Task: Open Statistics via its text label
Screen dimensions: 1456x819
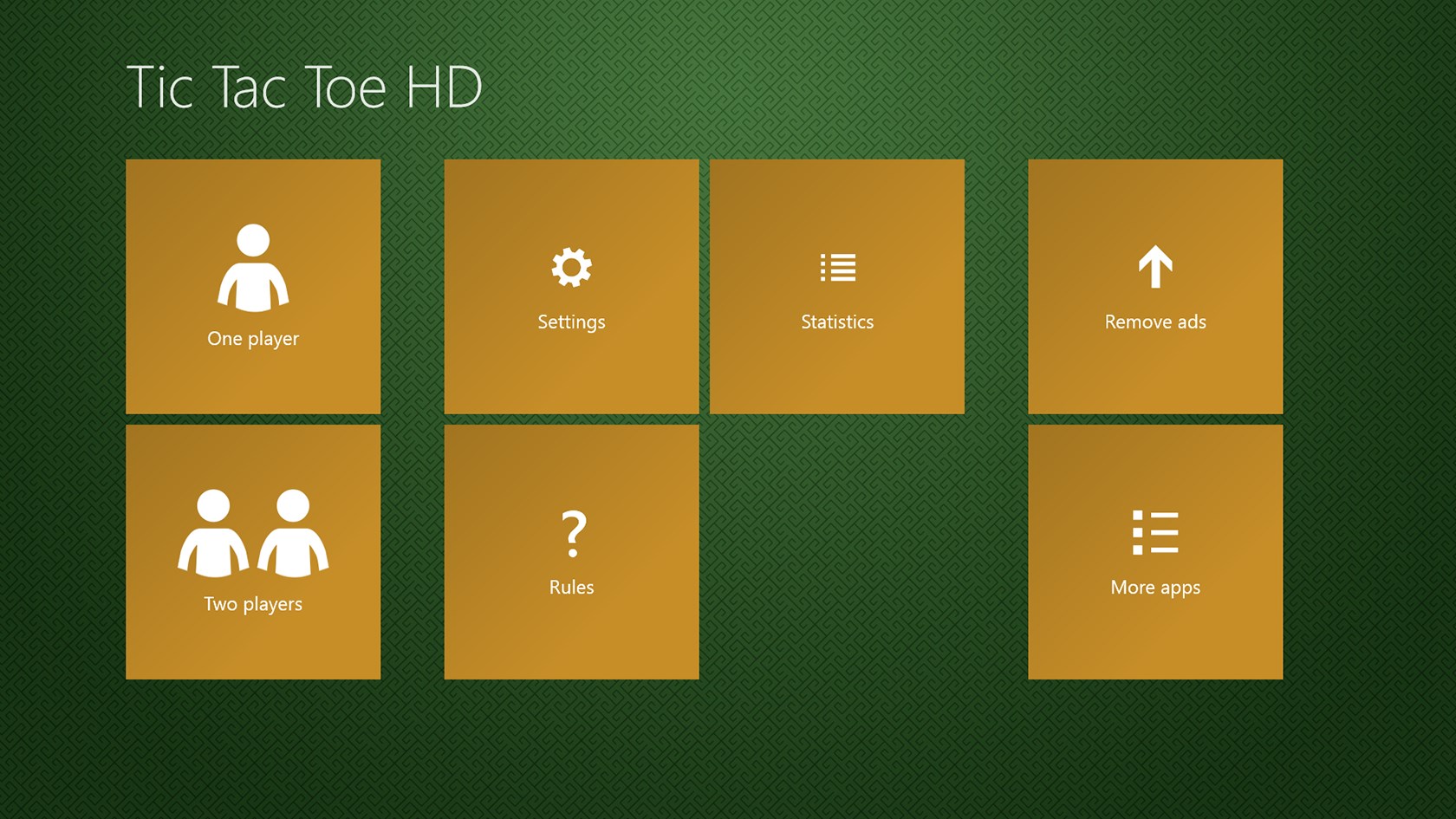Action: click(x=837, y=322)
